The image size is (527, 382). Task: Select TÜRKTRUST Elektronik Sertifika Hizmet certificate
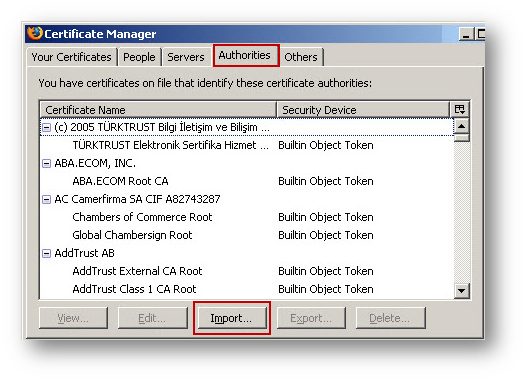pyautogui.click(x=171, y=145)
